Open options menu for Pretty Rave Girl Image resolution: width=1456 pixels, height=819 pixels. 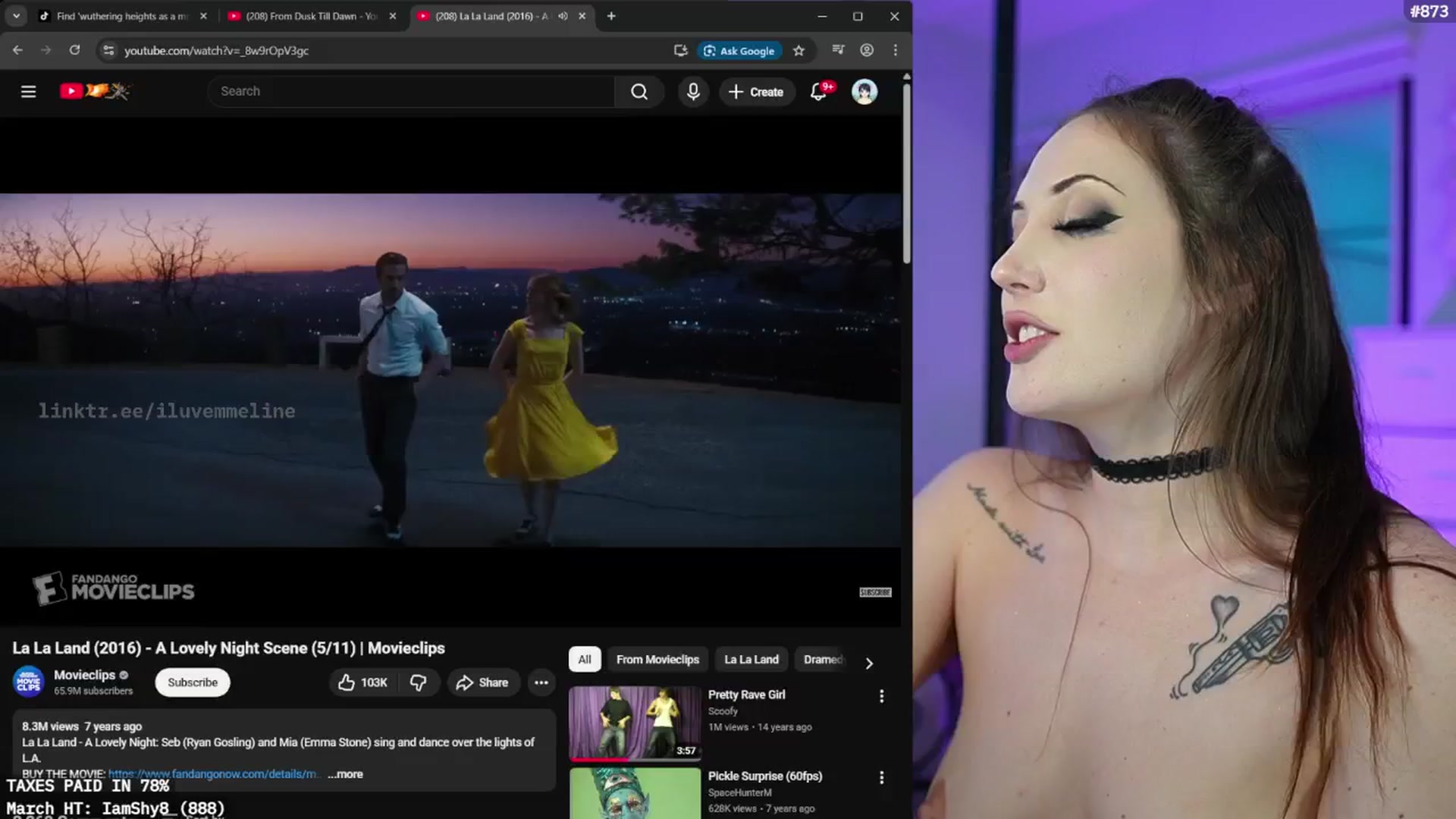pyautogui.click(x=881, y=696)
